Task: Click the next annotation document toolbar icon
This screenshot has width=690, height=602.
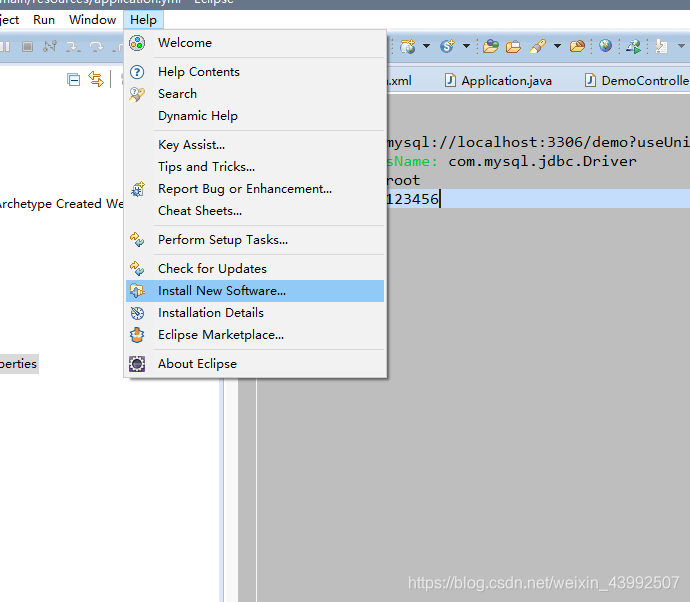Action: (x=661, y=46)
